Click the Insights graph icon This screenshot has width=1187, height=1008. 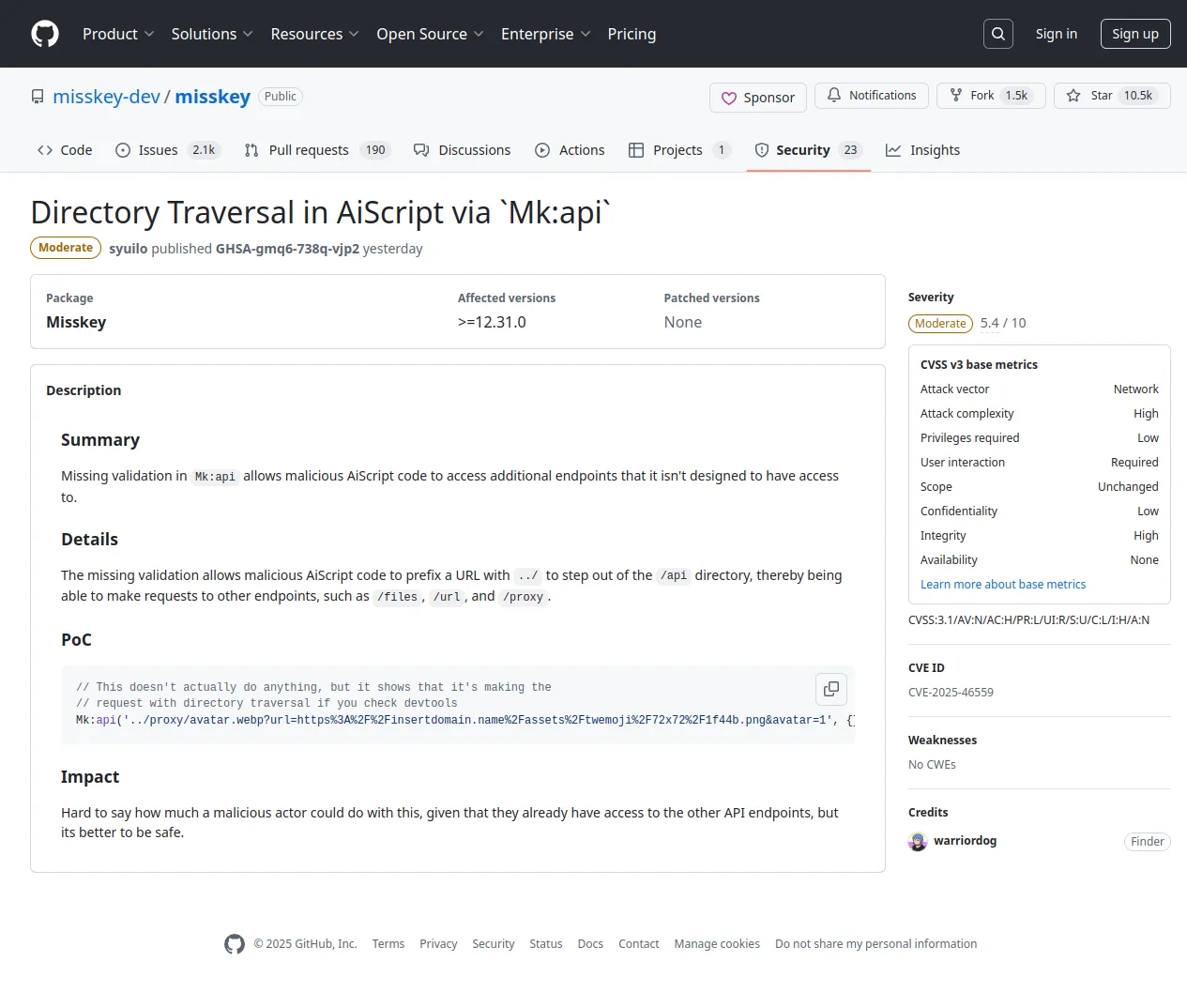tap(893, 150)
